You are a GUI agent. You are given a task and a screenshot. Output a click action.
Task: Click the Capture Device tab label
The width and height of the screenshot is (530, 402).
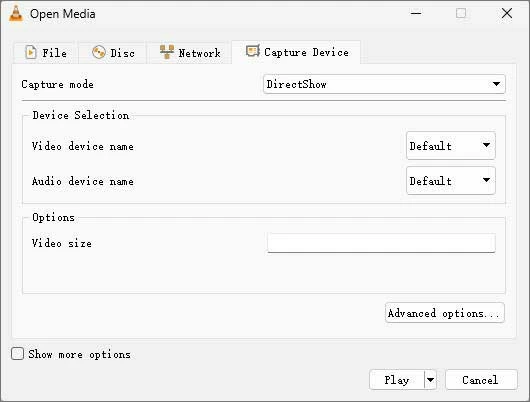coord(306,52)
